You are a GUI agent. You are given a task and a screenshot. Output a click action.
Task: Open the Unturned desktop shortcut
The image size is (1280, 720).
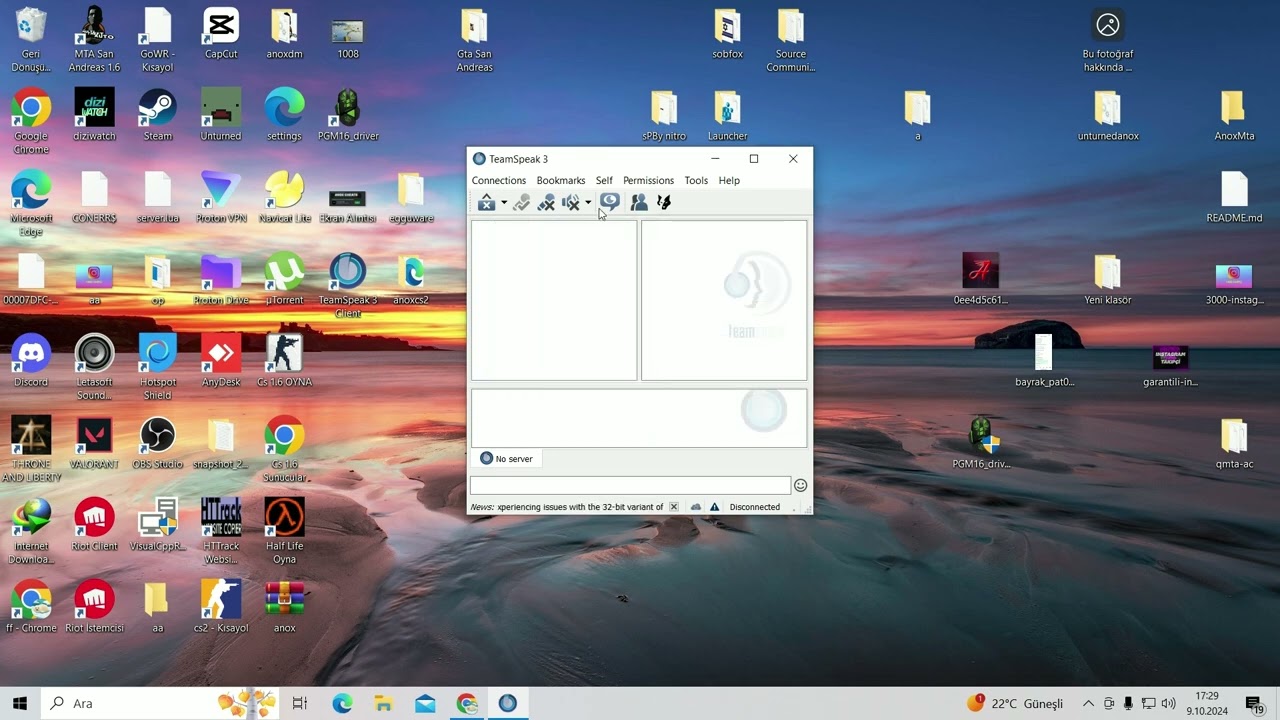point(221,115)
